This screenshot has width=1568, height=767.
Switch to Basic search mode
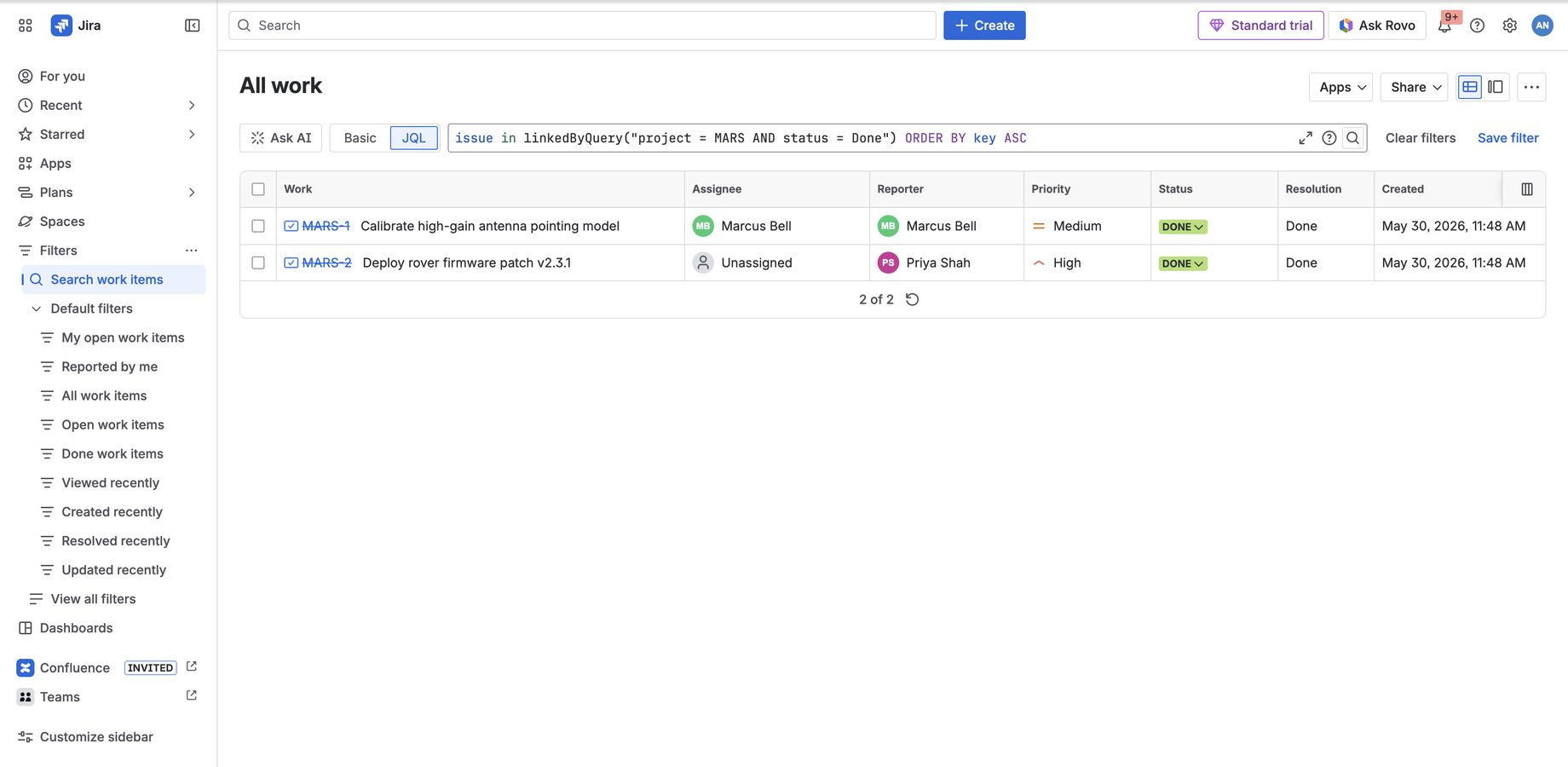coord(360,138)
